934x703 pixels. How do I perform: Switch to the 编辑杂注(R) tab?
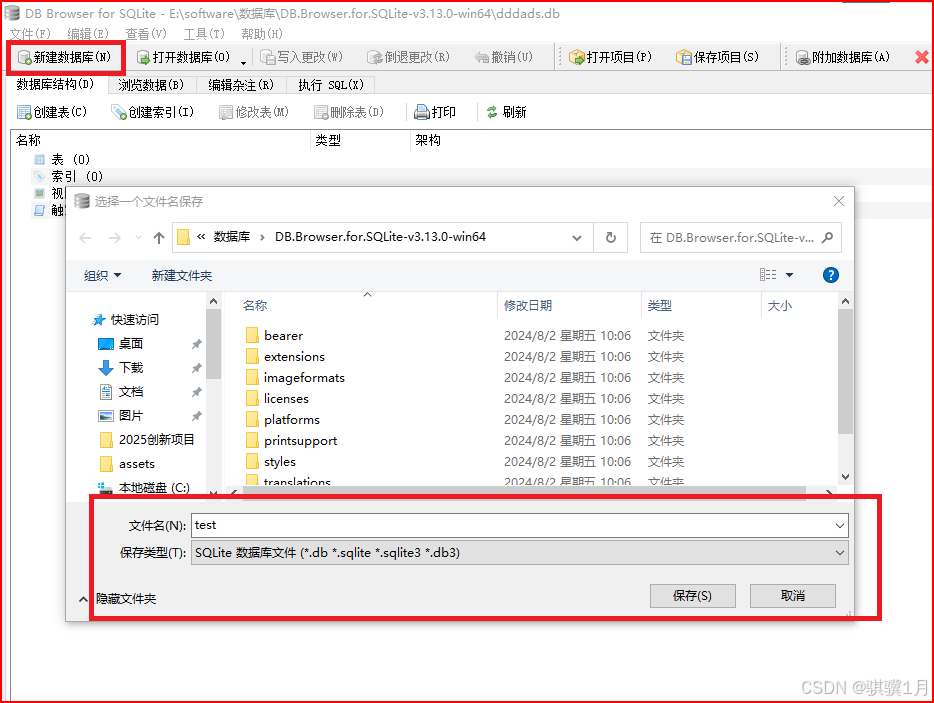pos(241,85)
